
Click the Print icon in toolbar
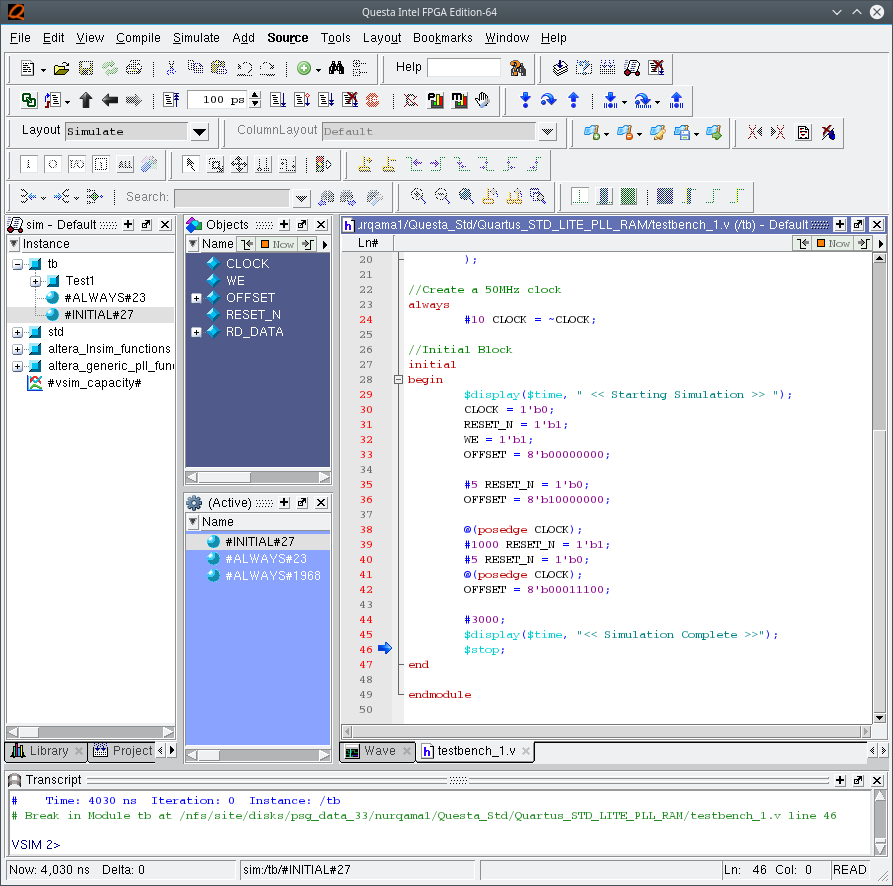(x=133, y=69)
